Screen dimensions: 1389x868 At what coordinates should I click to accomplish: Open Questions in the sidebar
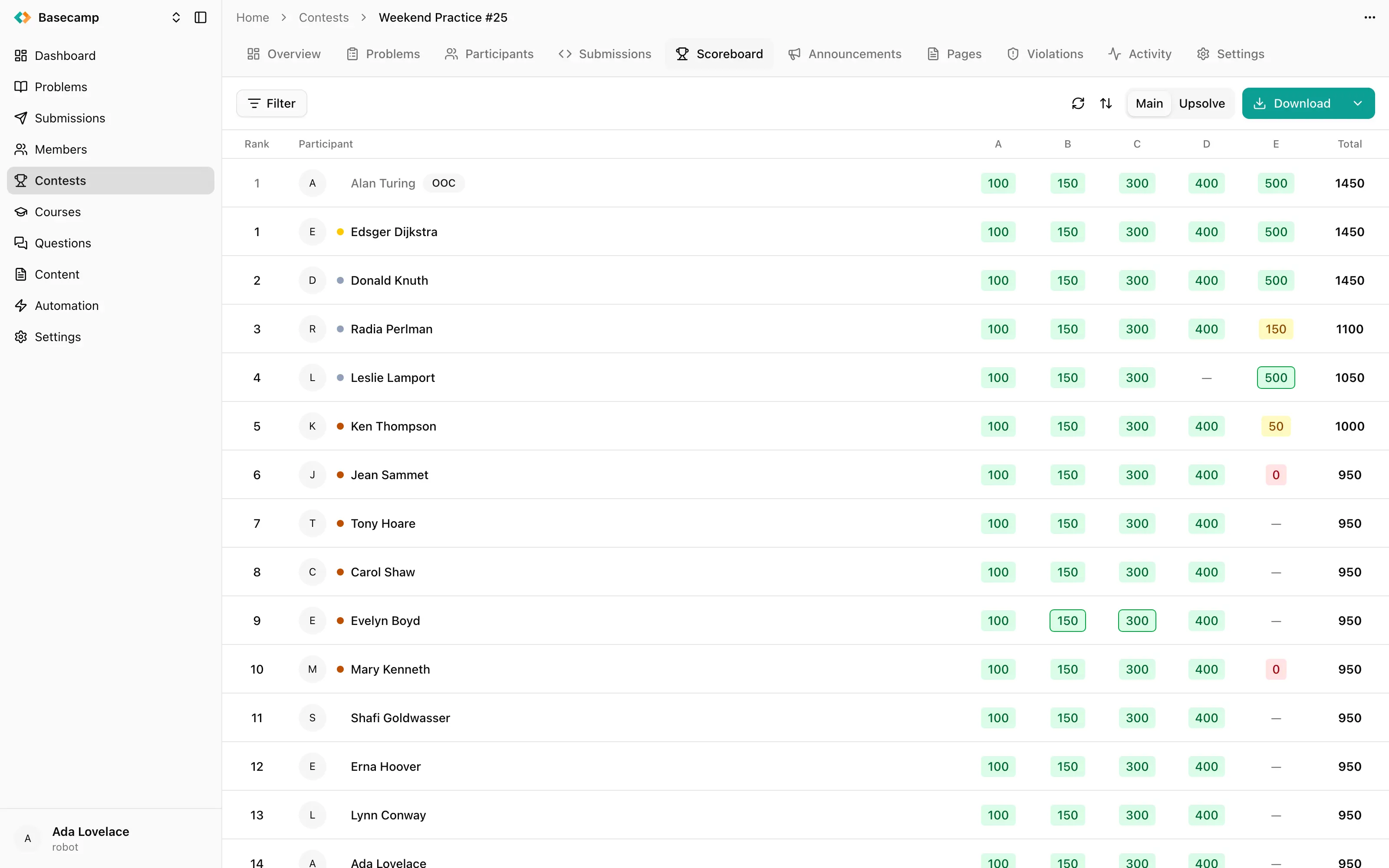pyautogui.click(x=111, y=243)
